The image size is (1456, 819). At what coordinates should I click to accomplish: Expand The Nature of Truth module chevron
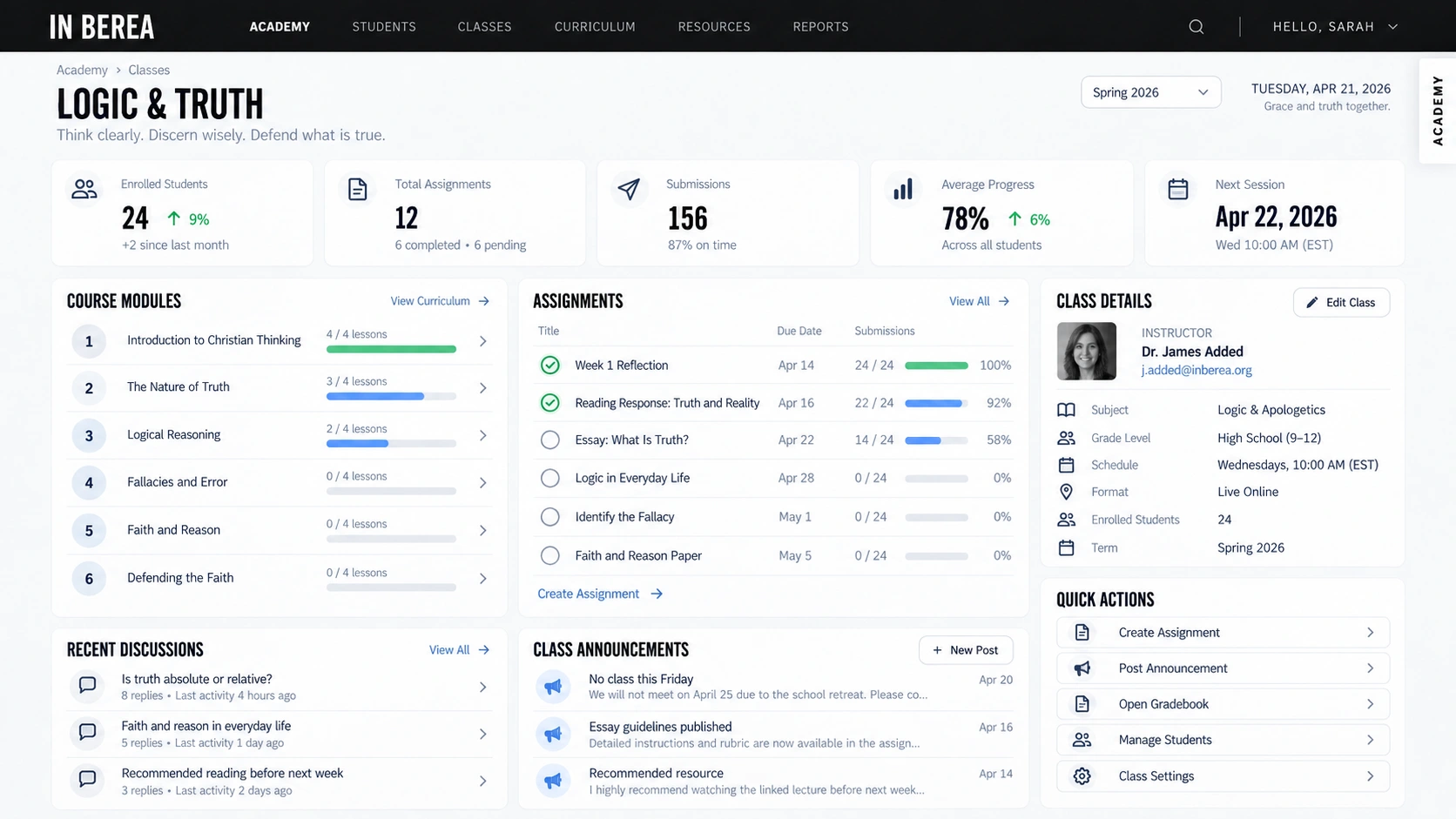pos(483,388)
